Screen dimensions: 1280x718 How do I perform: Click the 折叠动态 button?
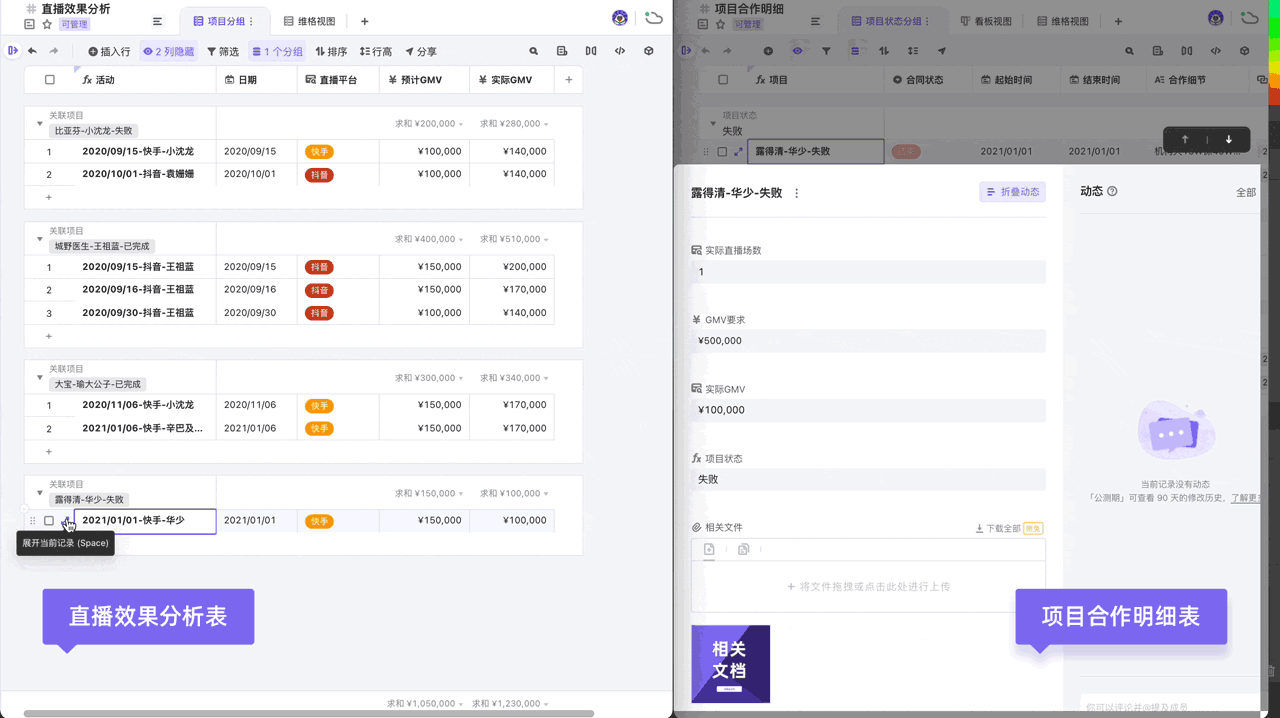click(1012, 192)
